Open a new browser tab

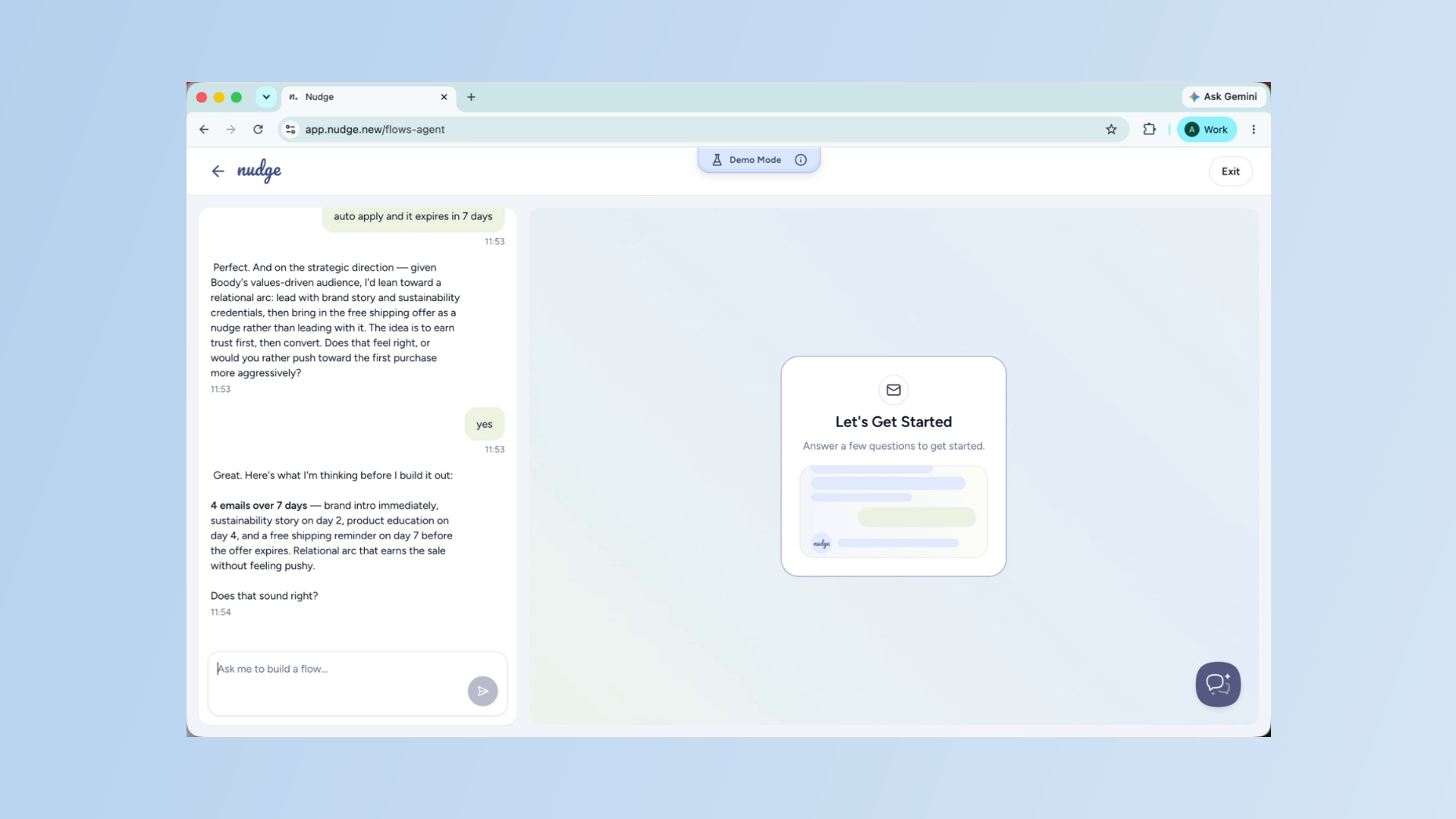471,97
